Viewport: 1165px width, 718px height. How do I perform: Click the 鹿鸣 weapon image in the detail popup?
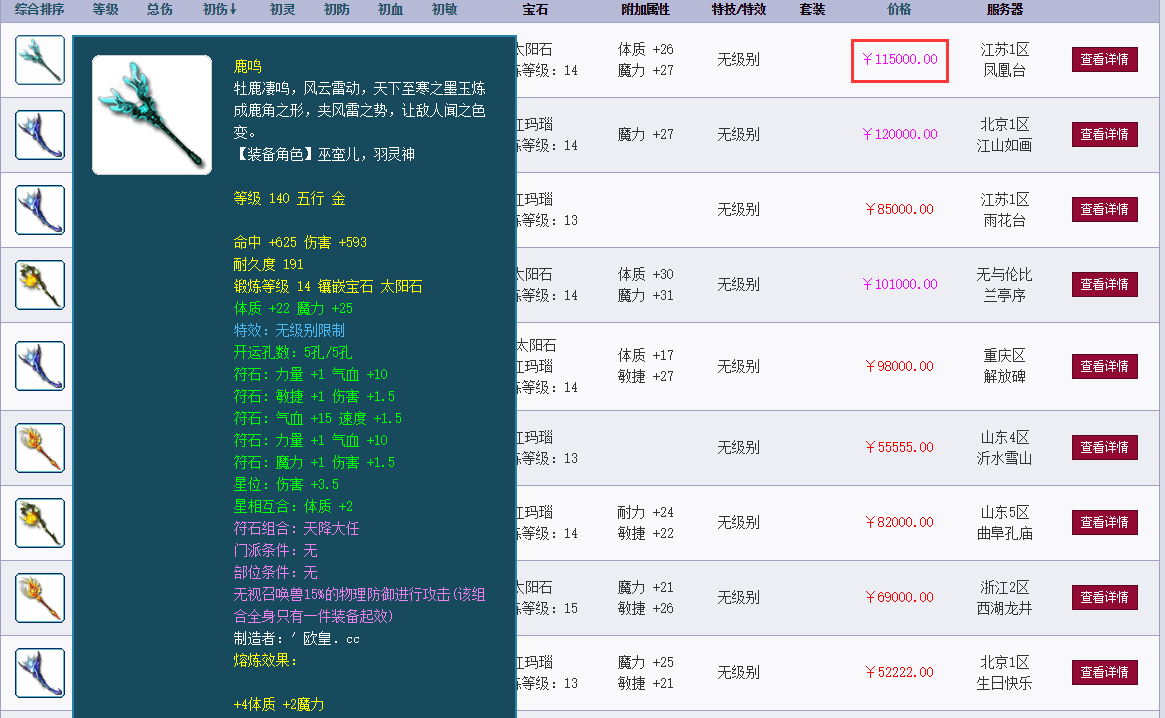tap(151, 115)
